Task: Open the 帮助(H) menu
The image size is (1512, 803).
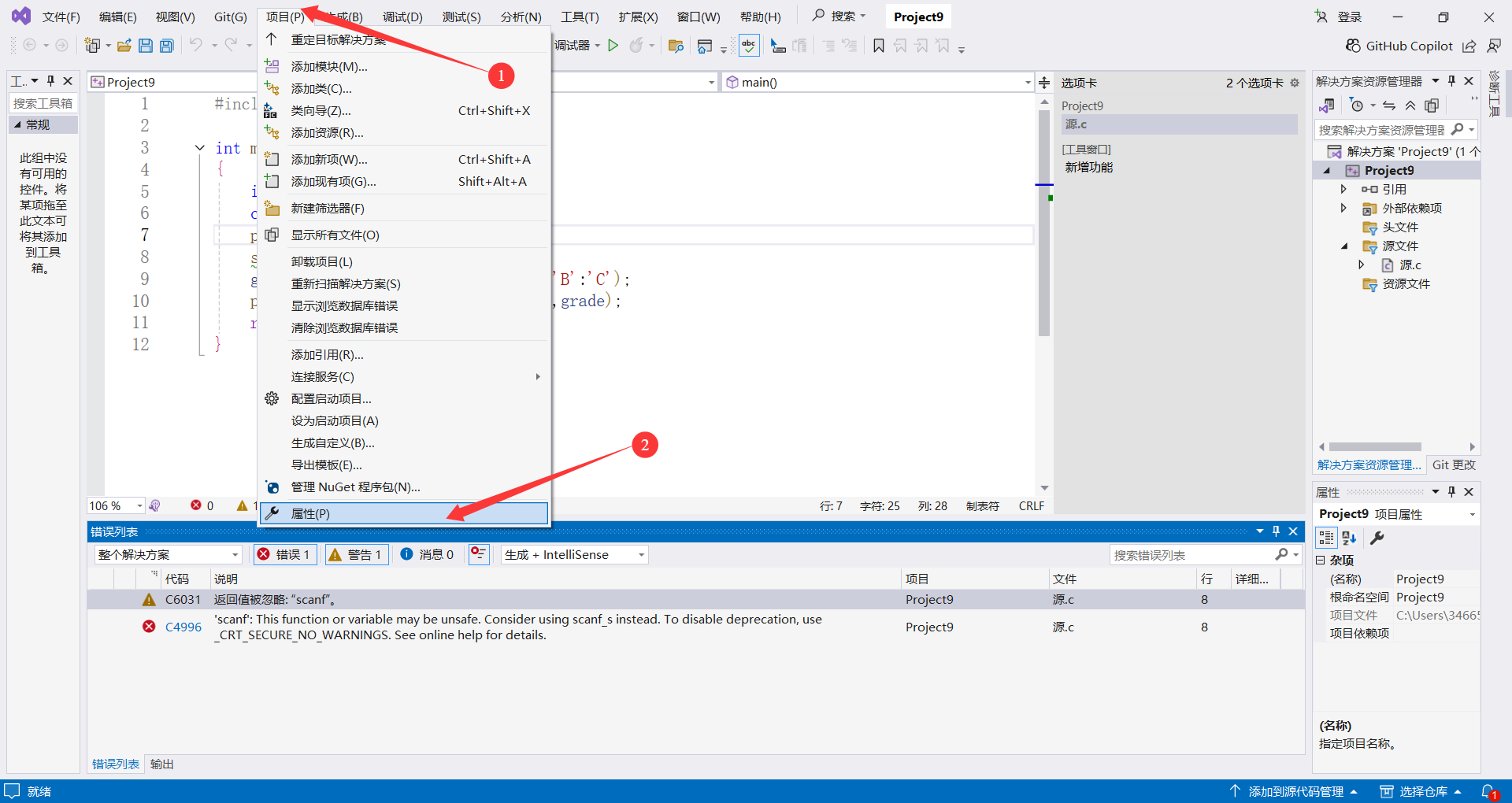Action: pyautogui.click(x=760, y=16)
